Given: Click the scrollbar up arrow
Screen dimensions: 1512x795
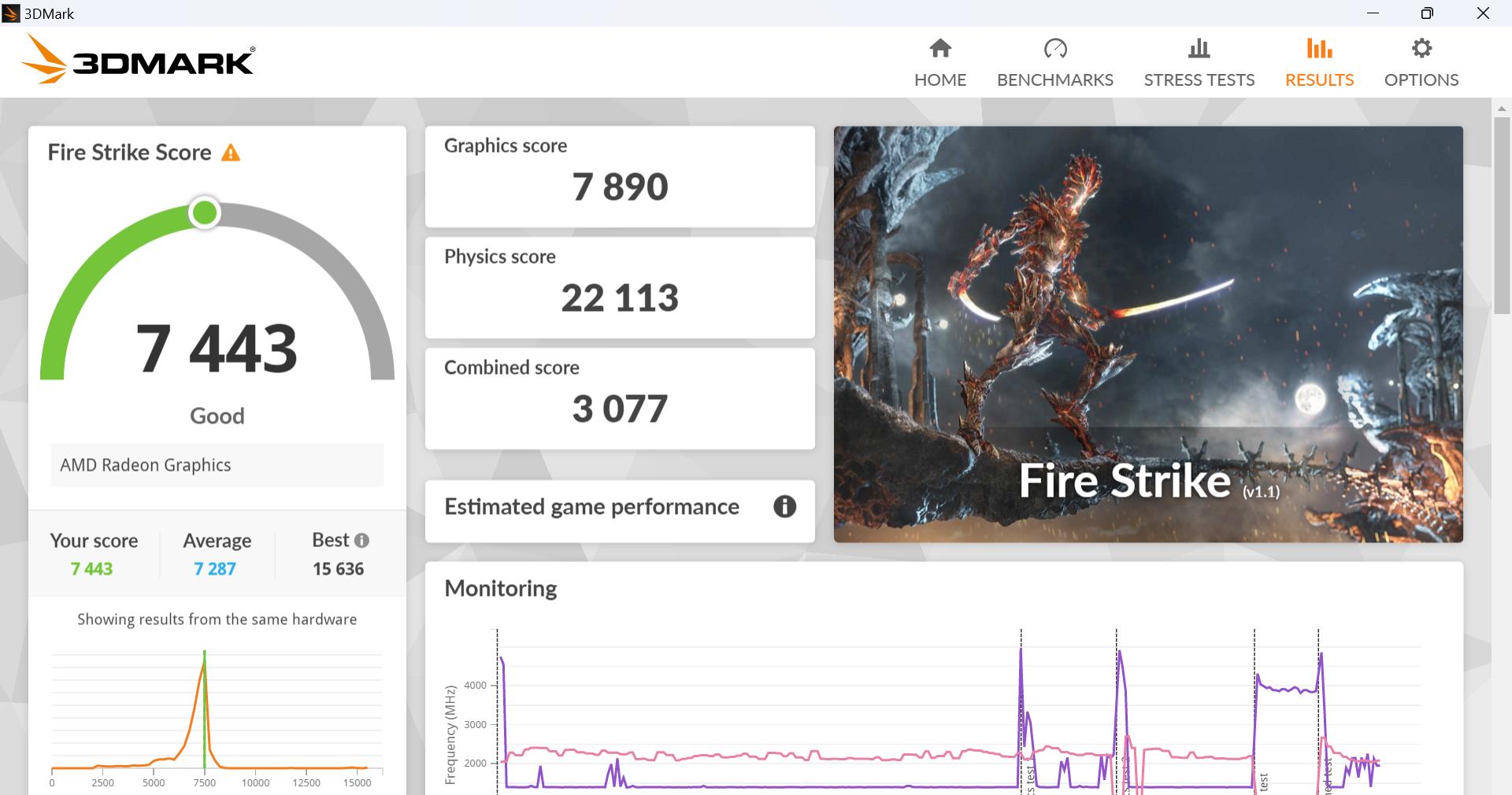Looking at the screenshot, I should pyautogui.click(x=1501, y=108).
